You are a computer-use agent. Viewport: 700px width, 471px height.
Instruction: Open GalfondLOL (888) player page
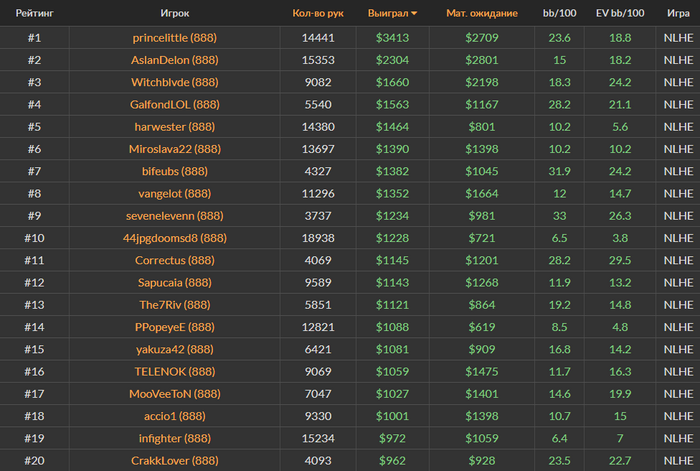tap(175, 105)
